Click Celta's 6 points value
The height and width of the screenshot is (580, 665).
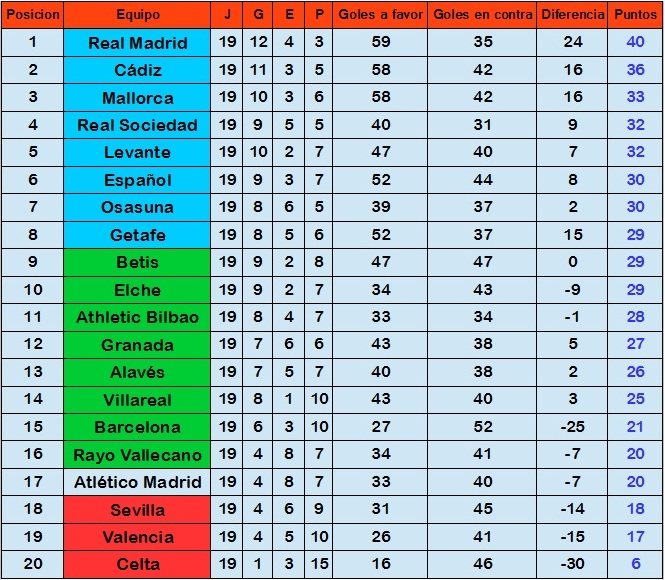635,564
